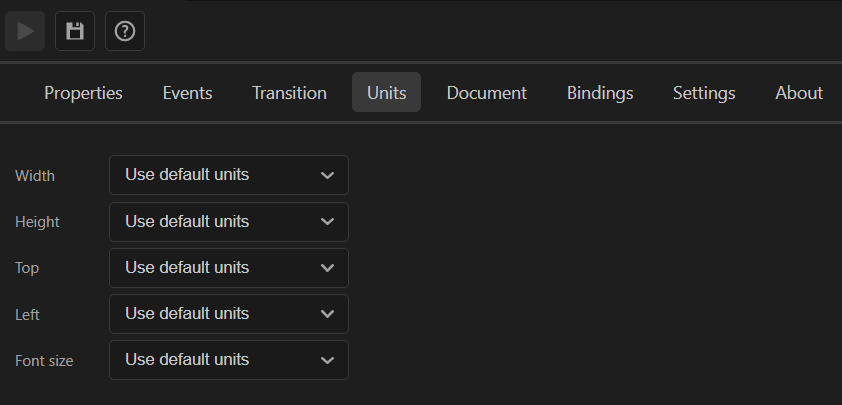Switch to the Properties tab
Screen dimensions: 842x405
click(x=83, y=92)
